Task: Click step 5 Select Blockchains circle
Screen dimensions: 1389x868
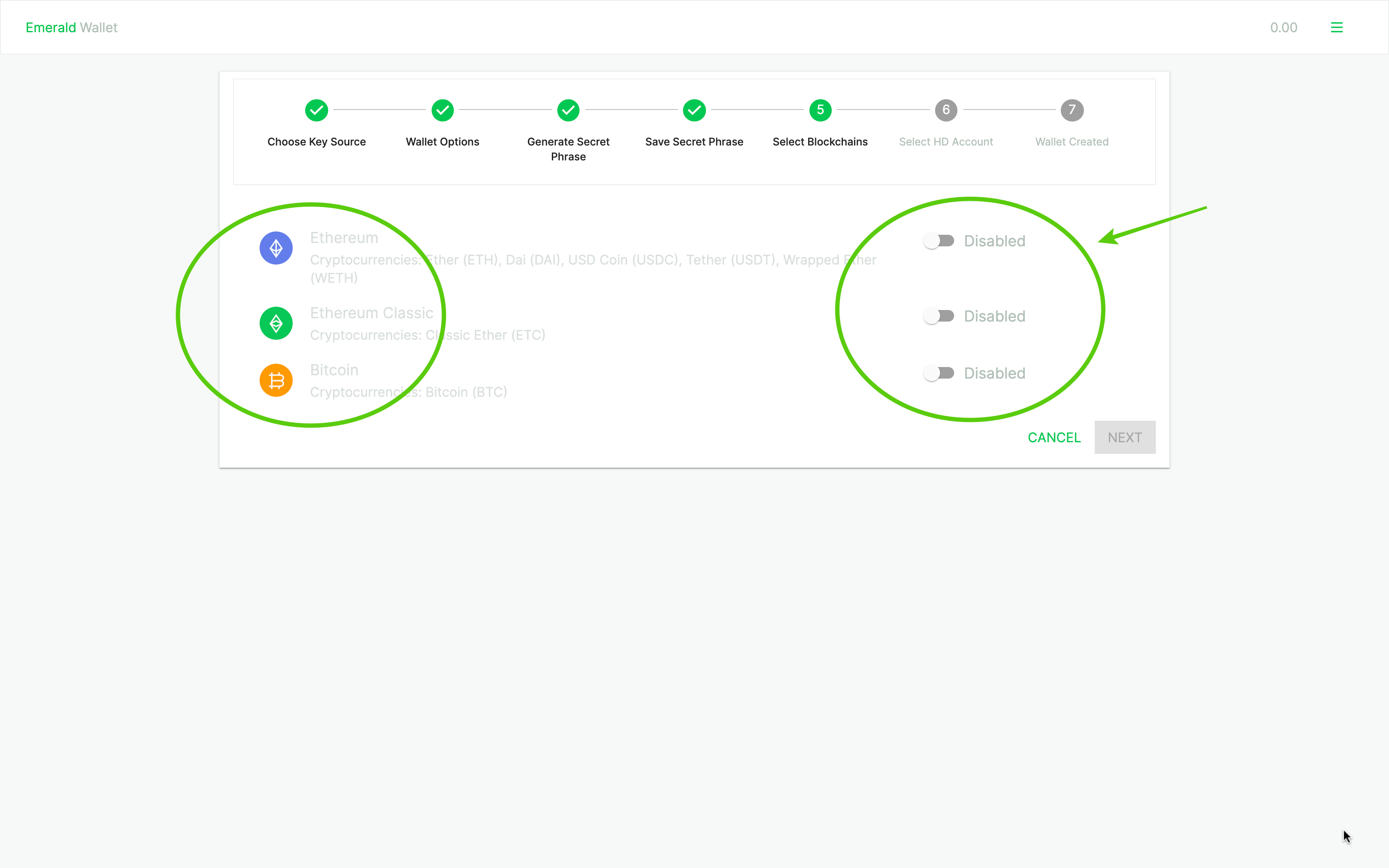Action: [x=820, y=110]
